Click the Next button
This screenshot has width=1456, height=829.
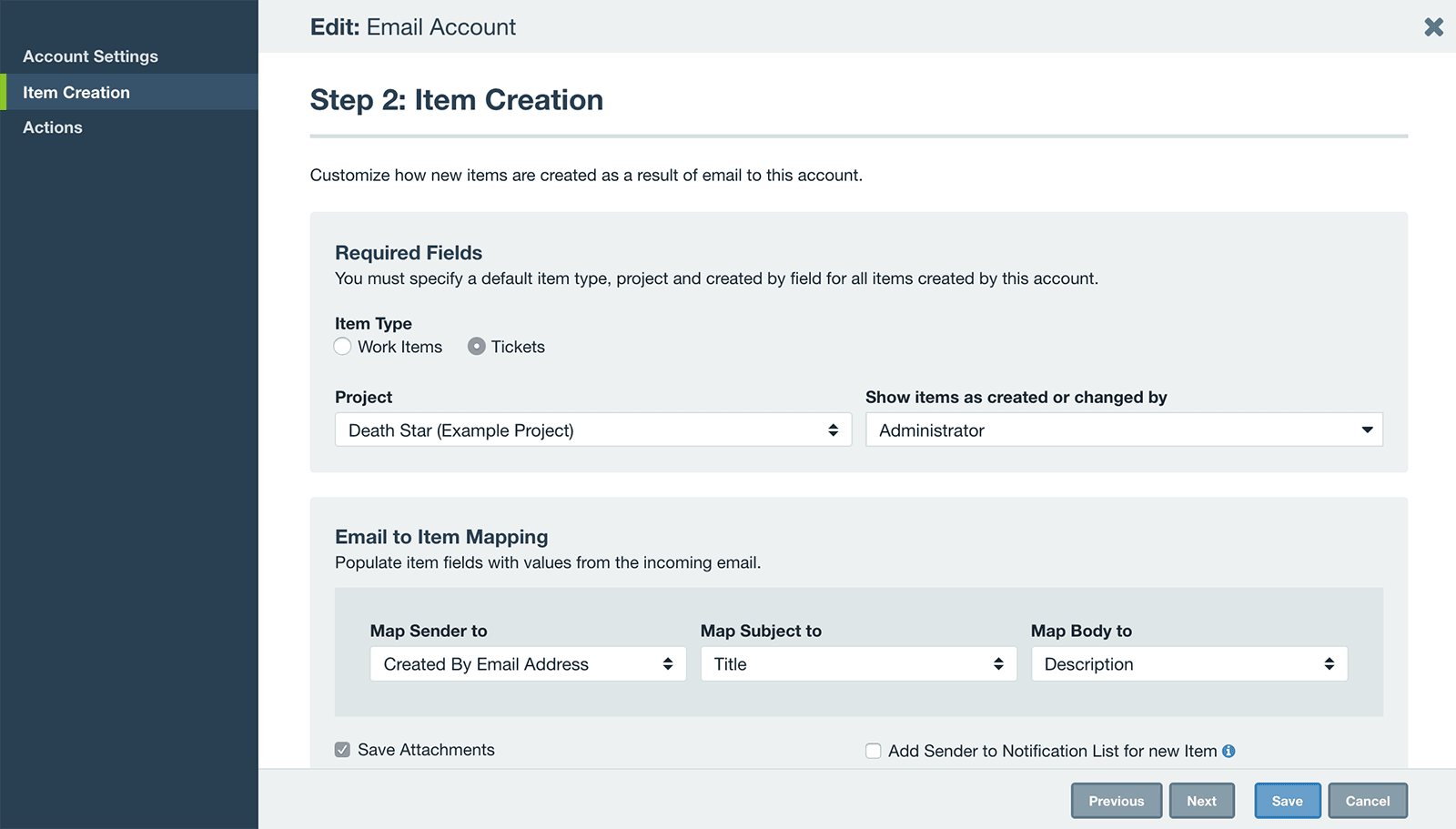coord(1201,801)
